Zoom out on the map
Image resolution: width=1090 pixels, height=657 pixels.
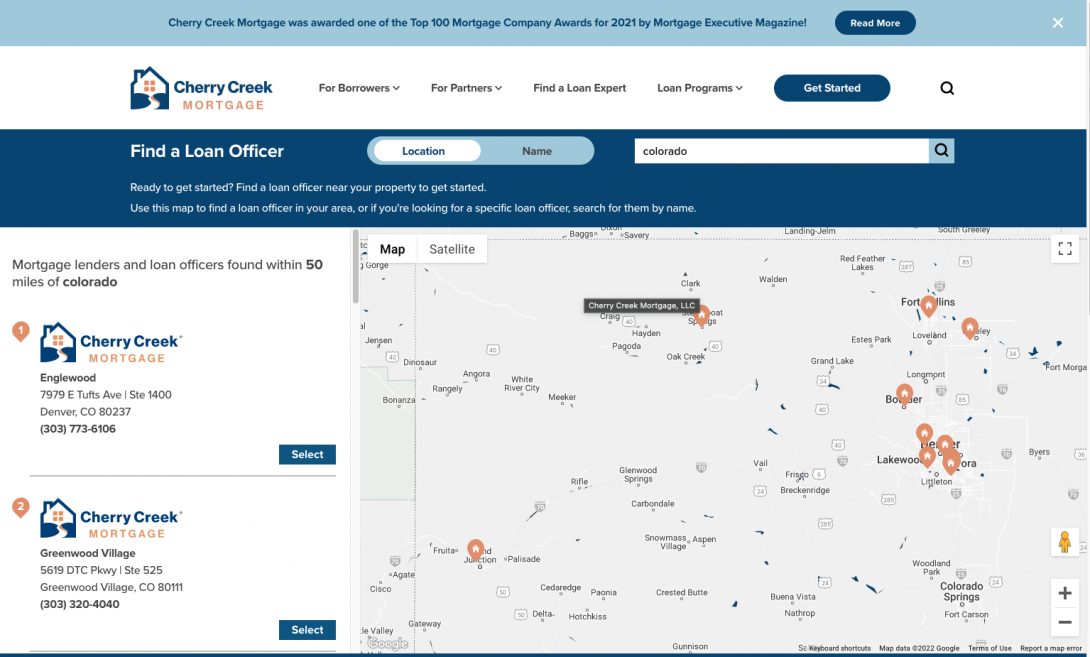[1064, 622]
